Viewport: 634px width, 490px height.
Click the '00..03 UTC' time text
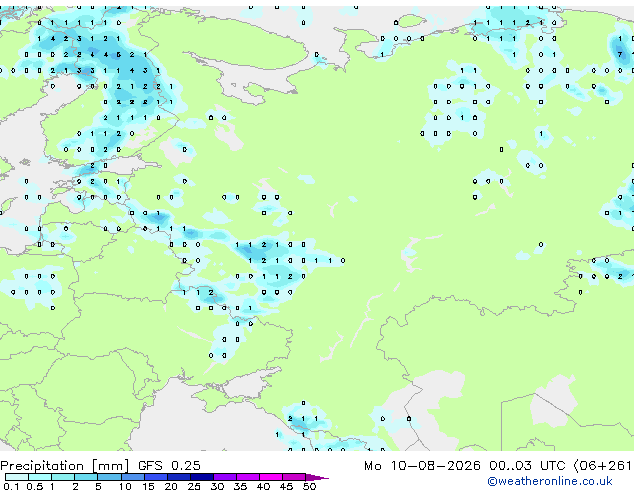527,465
